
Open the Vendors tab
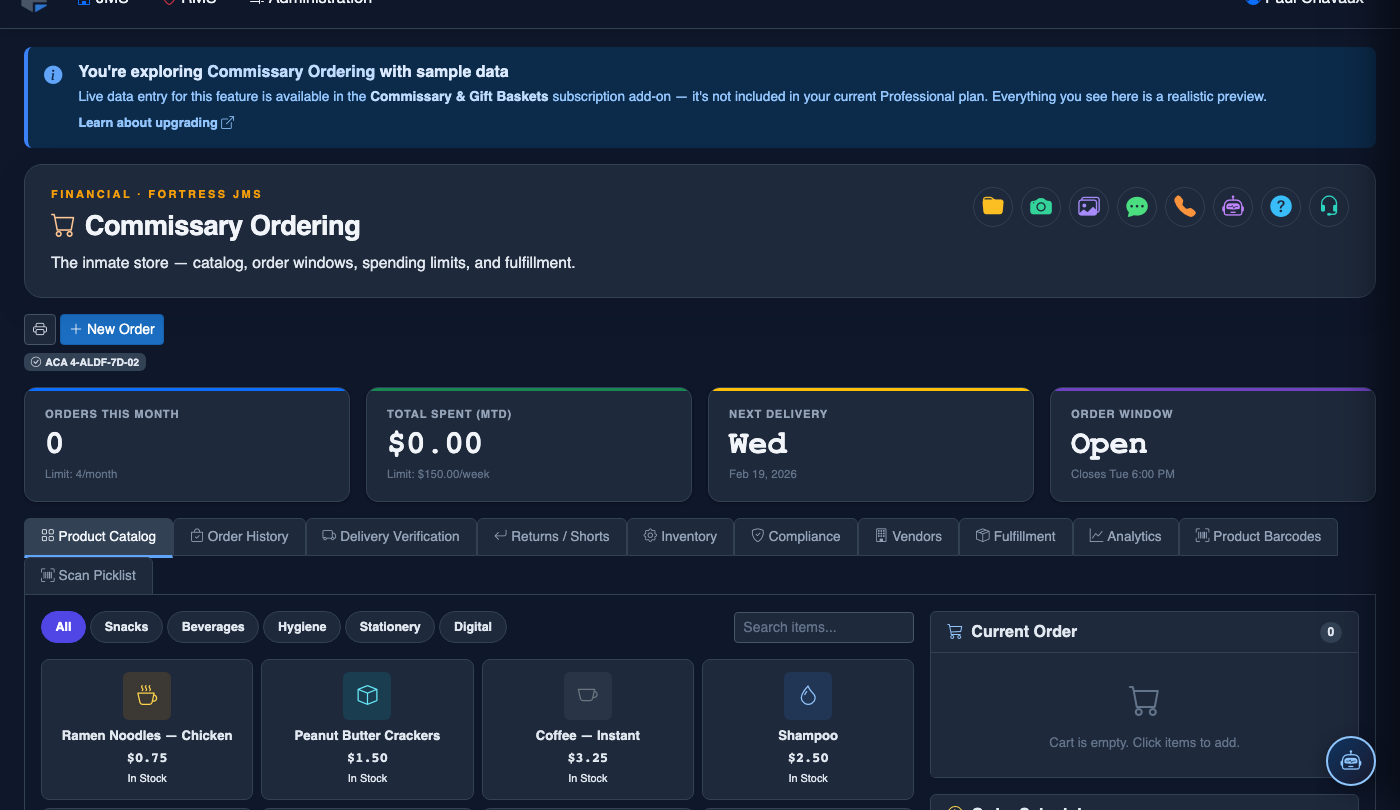pos(908,536)
